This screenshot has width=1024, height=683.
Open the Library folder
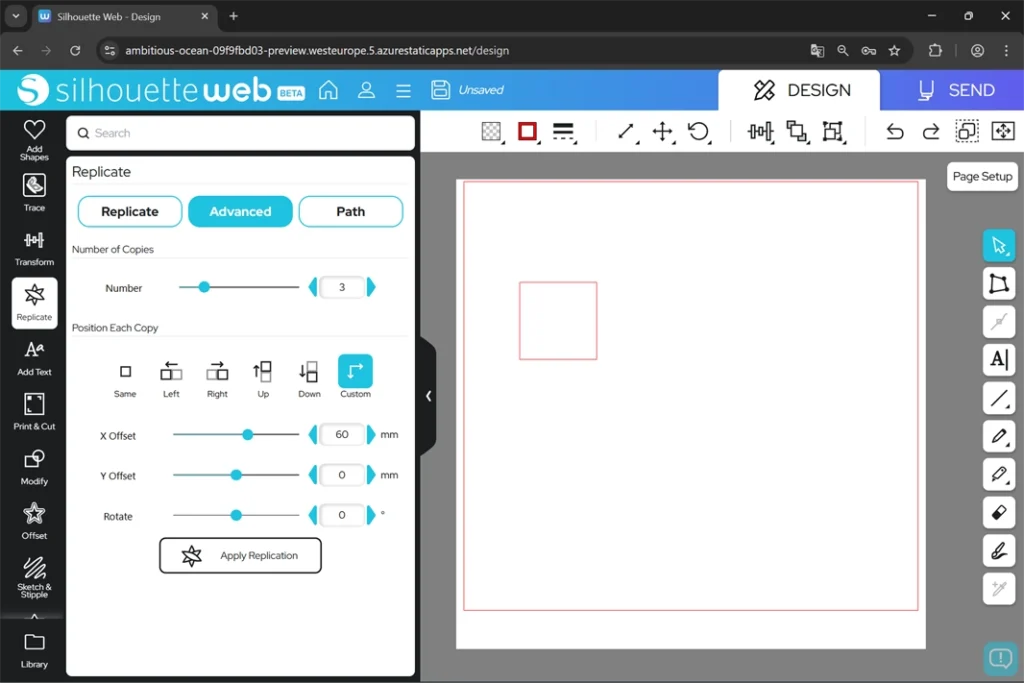coord(34,649)
